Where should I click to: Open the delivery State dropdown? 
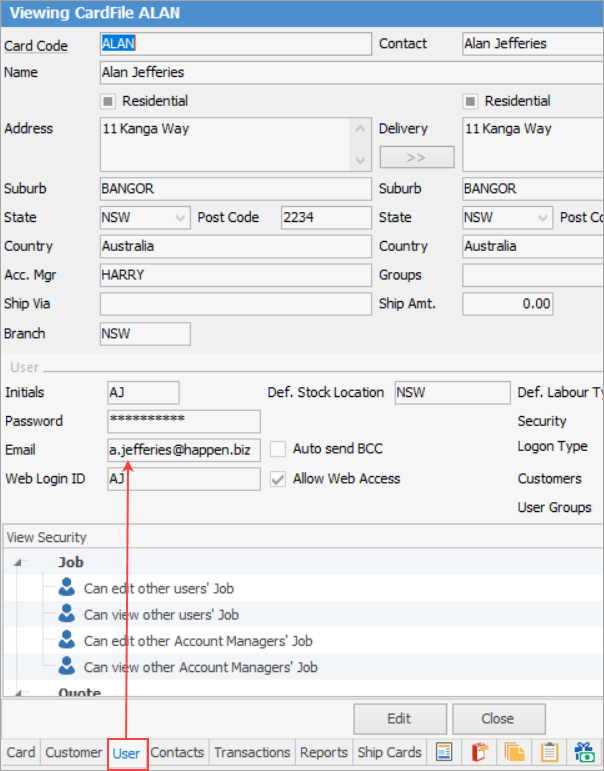(x=542, y=218)
